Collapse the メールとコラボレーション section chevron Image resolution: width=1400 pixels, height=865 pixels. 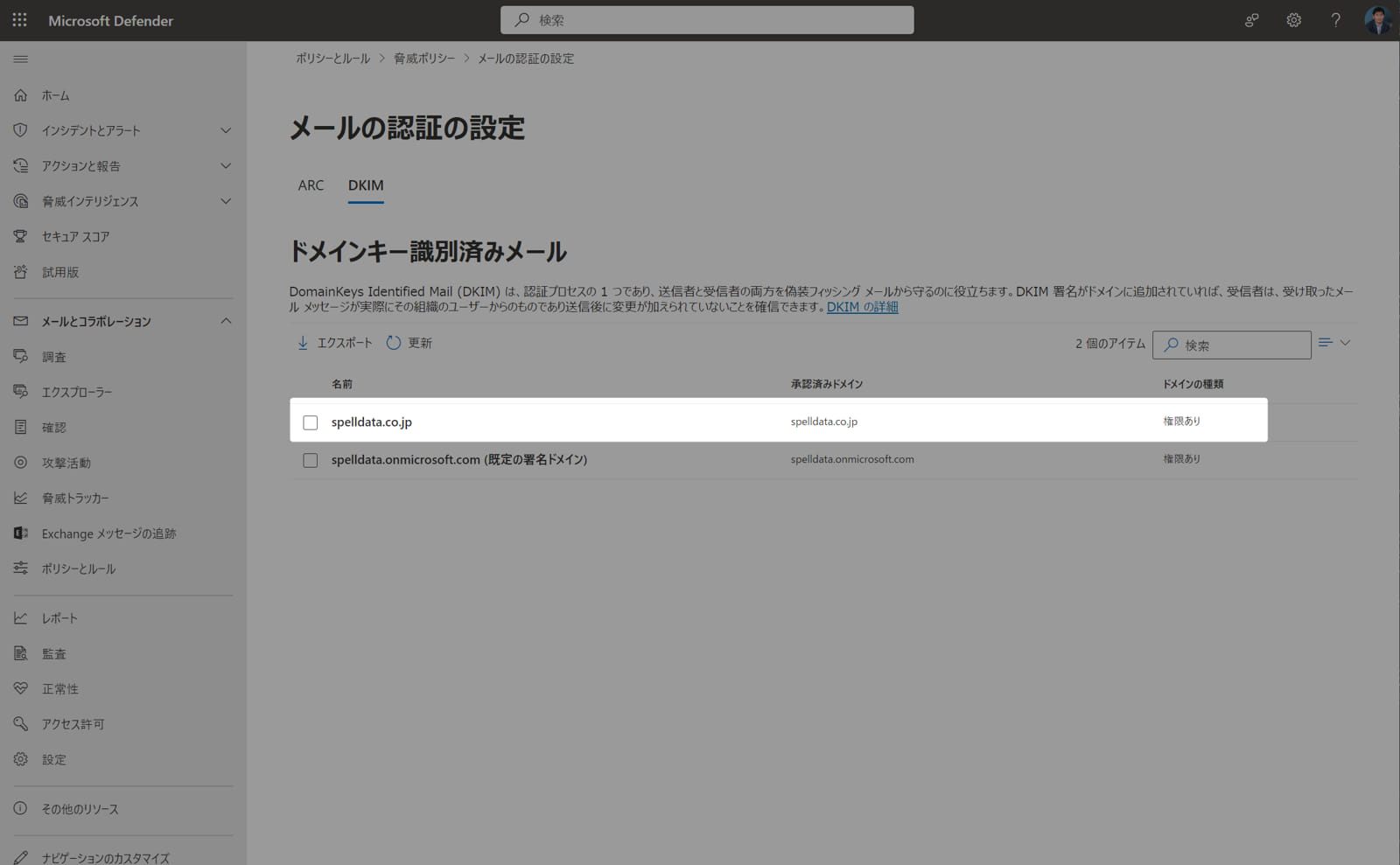[226, 321]
